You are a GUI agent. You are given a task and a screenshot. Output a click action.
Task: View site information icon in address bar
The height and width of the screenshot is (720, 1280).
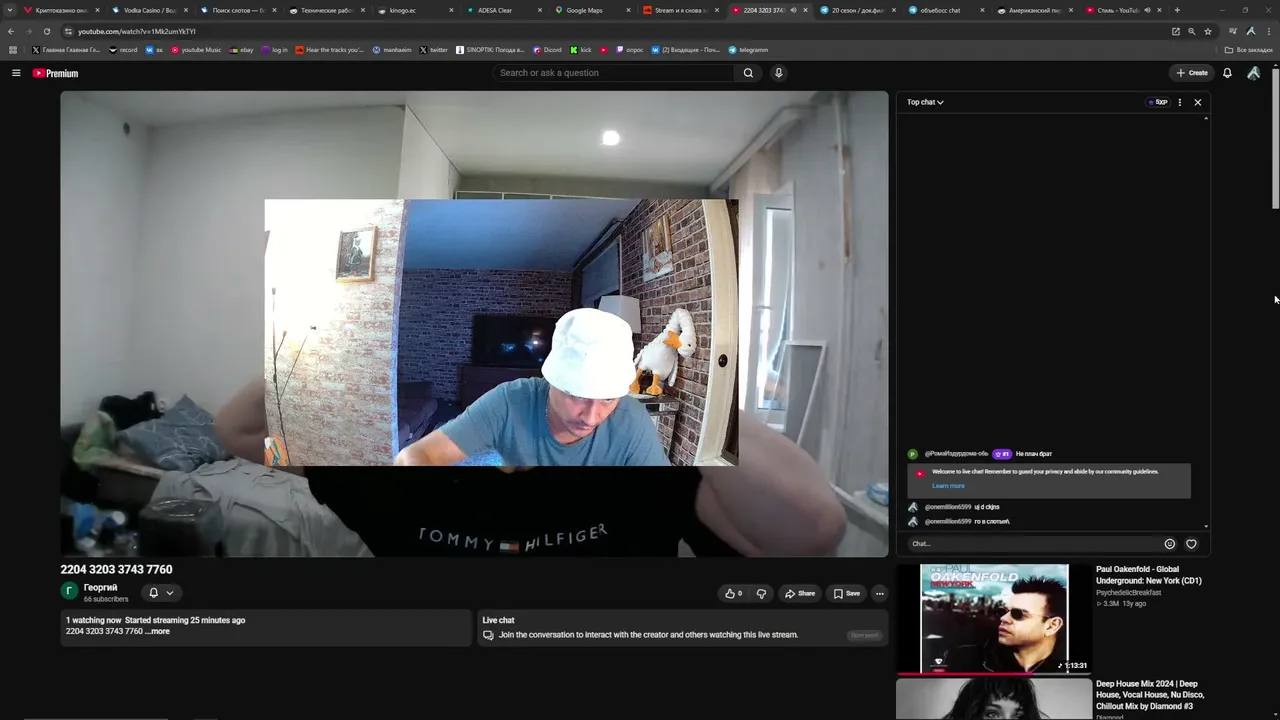click(67, 31)
